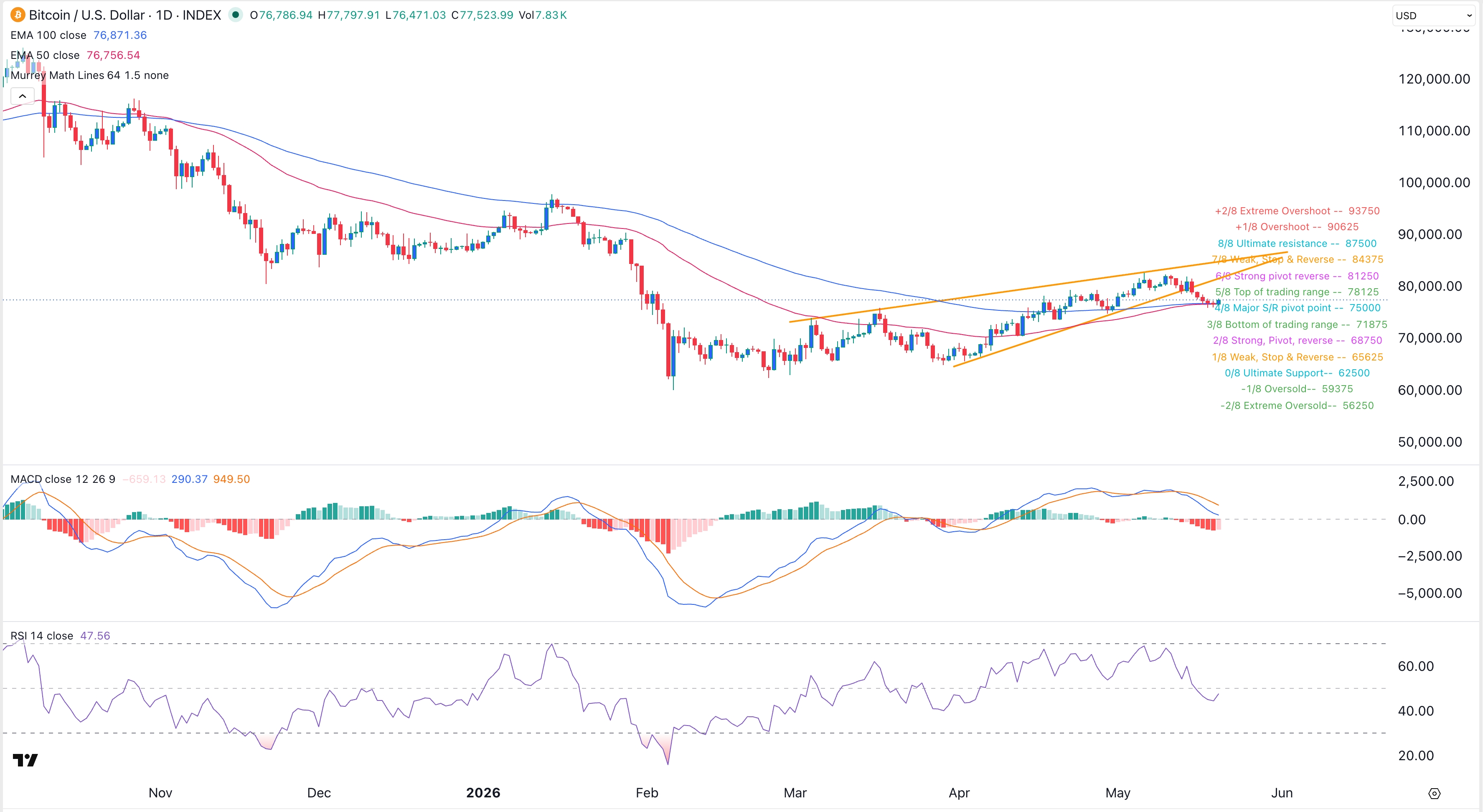Click the low price L76,471.03 value
The width and height of the screenshot is (1483, 812).
point(416,15)
